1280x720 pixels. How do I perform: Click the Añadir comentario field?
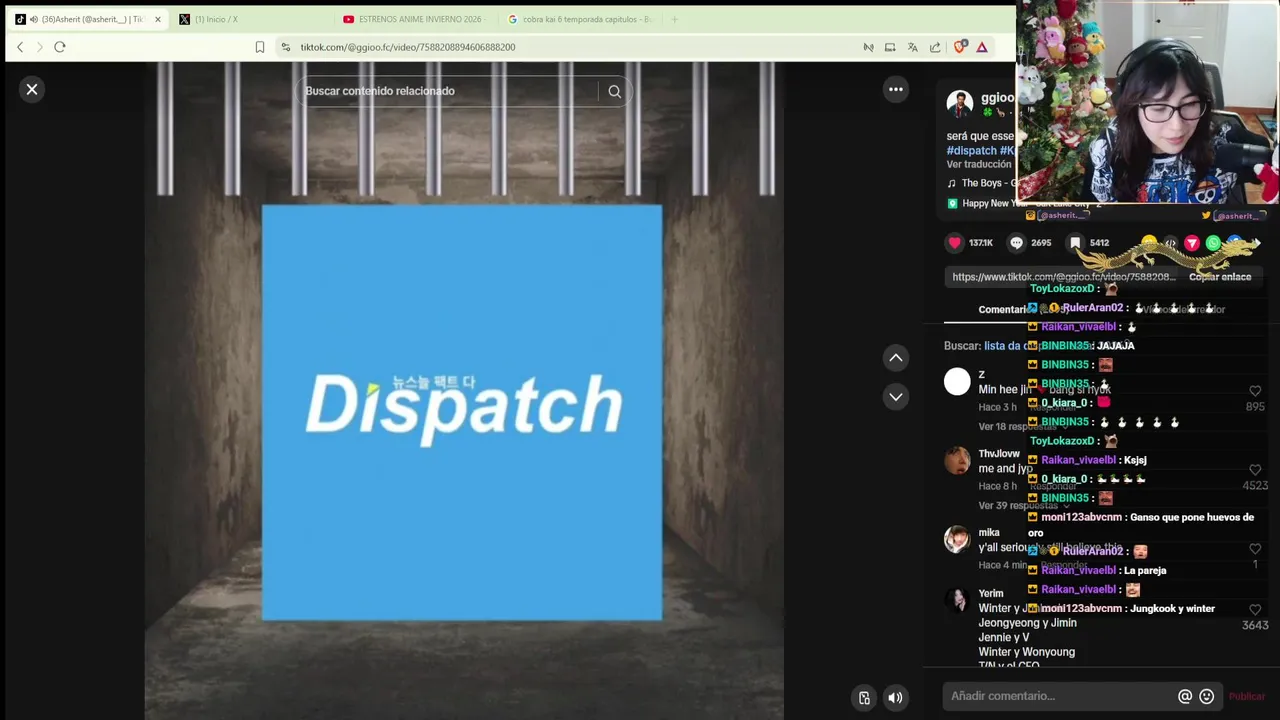coord(1060,696)
